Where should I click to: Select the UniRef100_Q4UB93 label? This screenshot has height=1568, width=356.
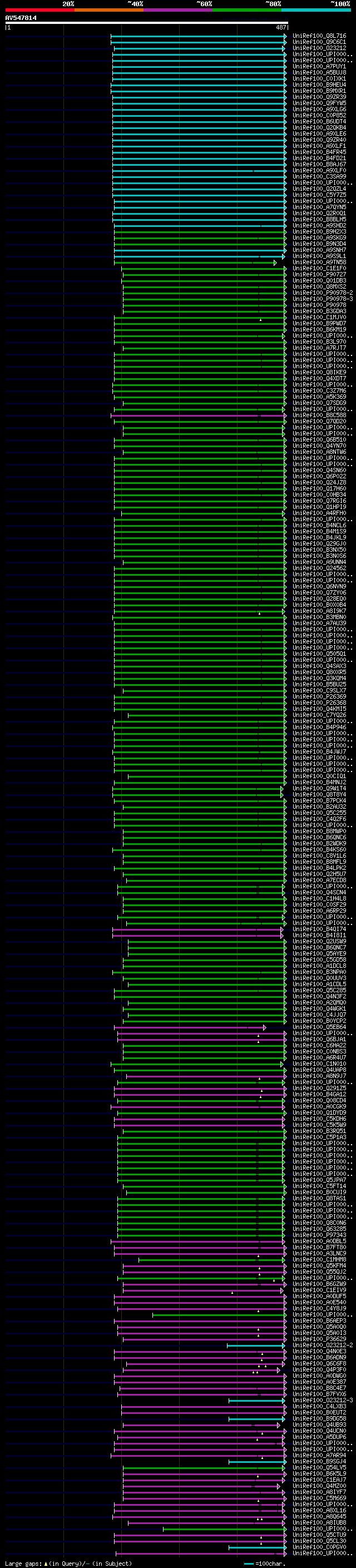[319, 1424]
